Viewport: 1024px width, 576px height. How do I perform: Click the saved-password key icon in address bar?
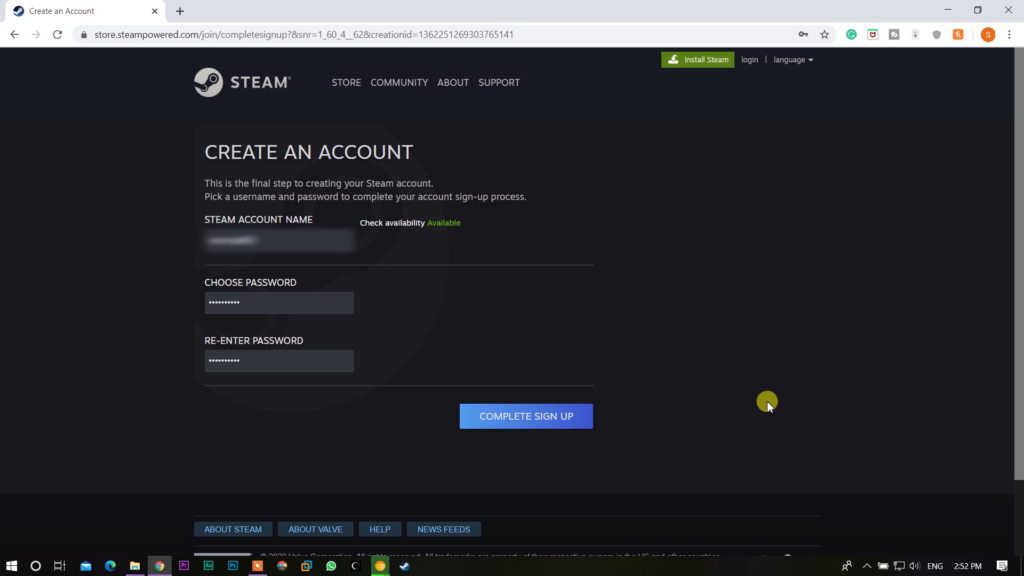[x=803, y=35]
